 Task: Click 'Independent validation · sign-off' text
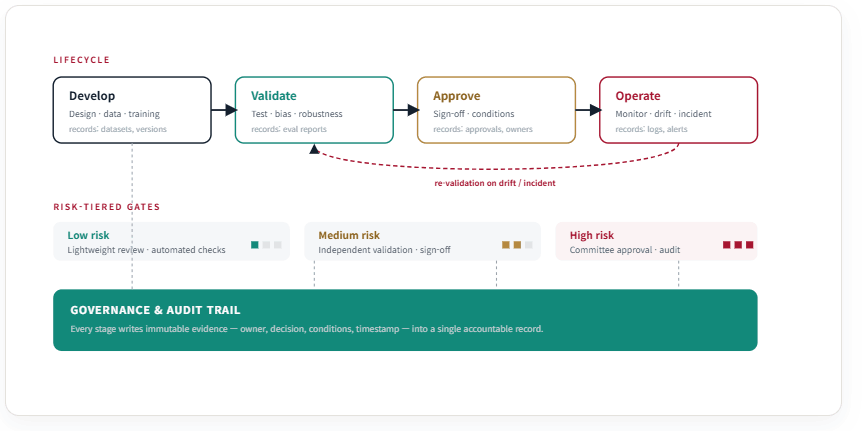pyautogui.click(x=384, y=250)
